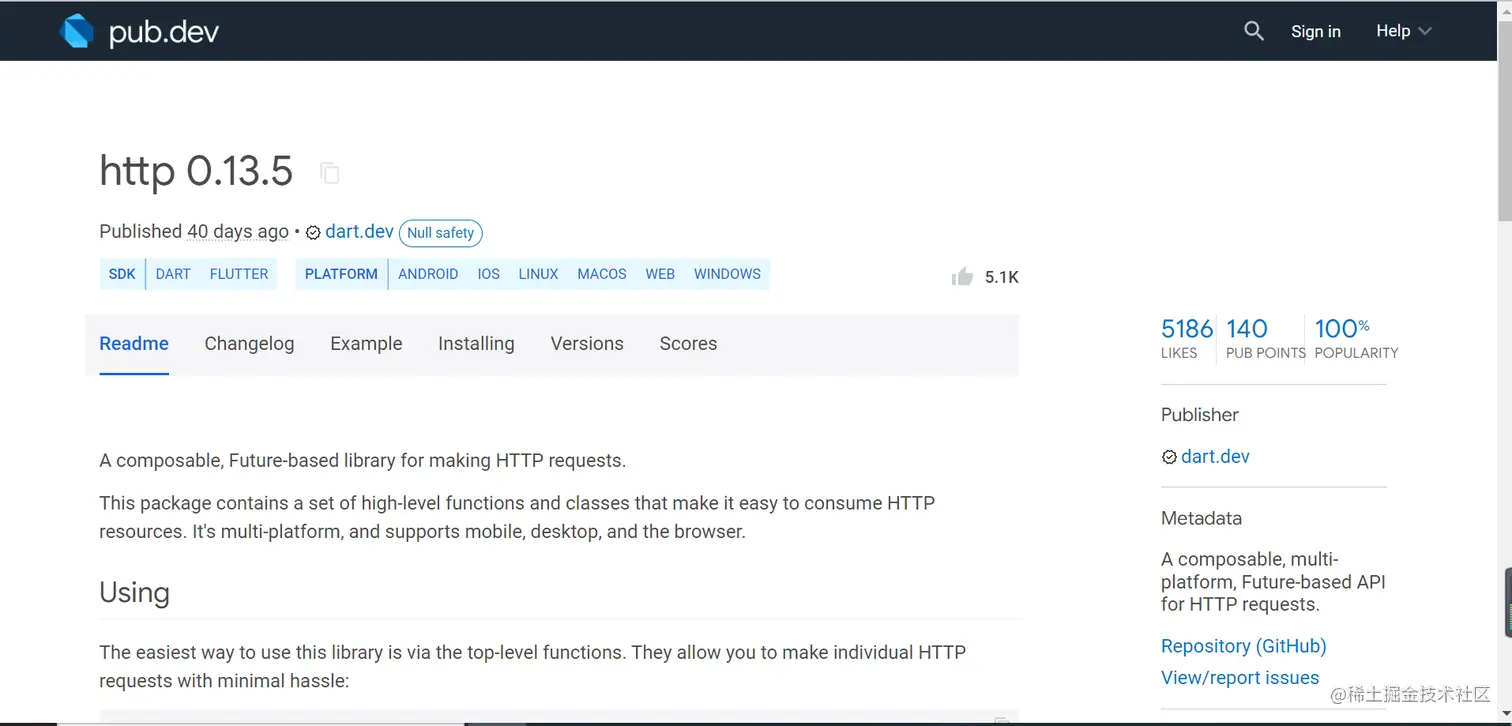Open dart.dev link under Publisher
This screenshot has width=1512, height=726.
click(x=1215, y=457)
